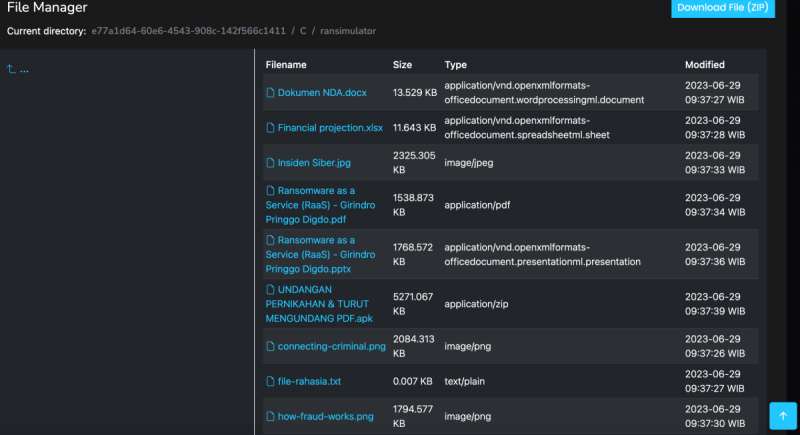The height and width of the screenshot is (435, 800).
Task: Select the ransimulator breadcrumb segment
Action: (348, 31)
